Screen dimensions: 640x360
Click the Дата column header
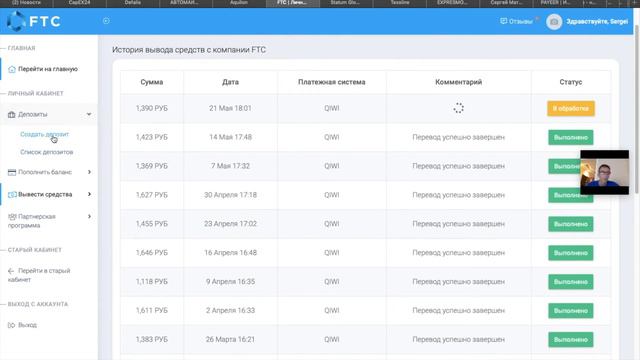pos(230,82)
